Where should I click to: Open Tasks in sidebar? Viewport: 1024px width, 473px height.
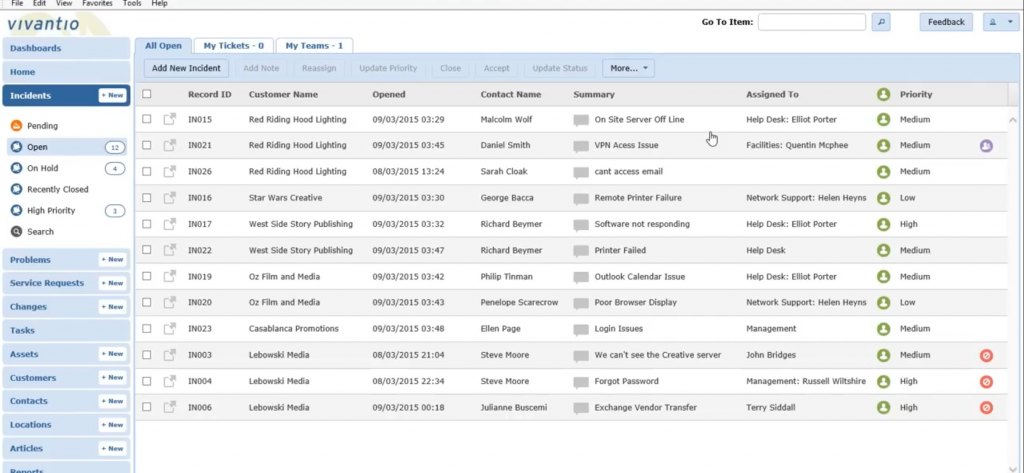coord(66,331)
